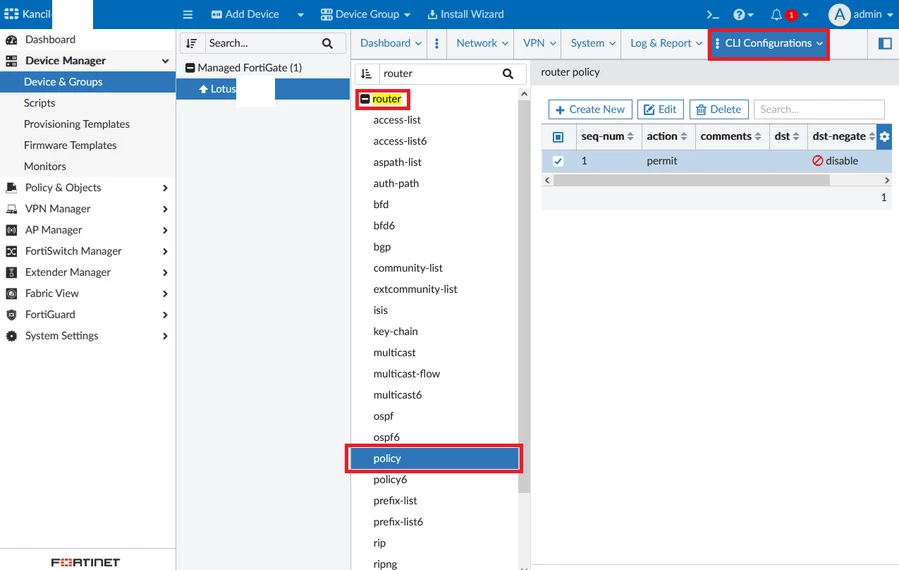The image size is (899, 570).
Task: Click the CLI tree sort icon
Action: pos(366,73)
